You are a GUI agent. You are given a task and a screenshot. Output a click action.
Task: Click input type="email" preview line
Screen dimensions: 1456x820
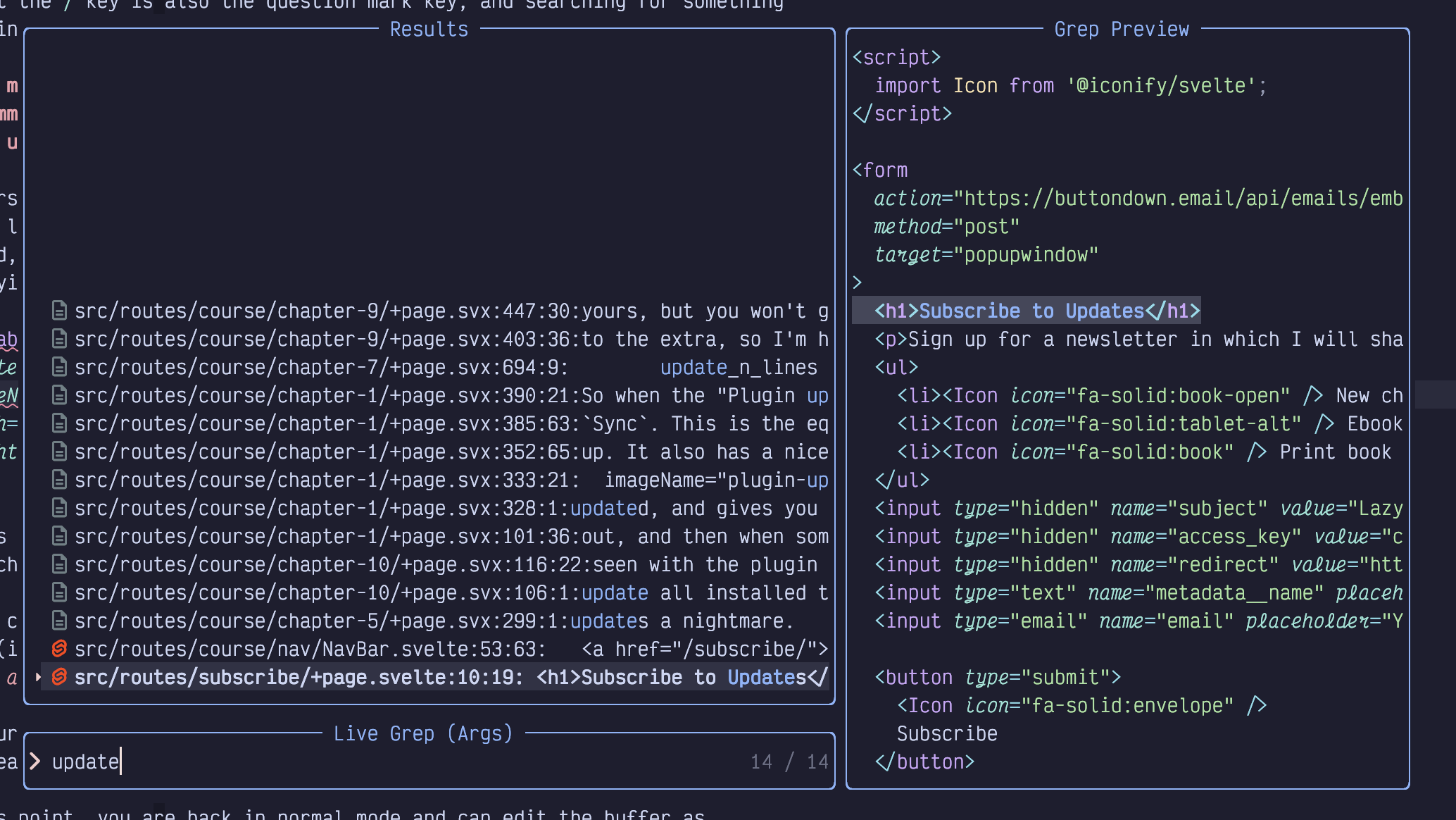point(1139,621)
